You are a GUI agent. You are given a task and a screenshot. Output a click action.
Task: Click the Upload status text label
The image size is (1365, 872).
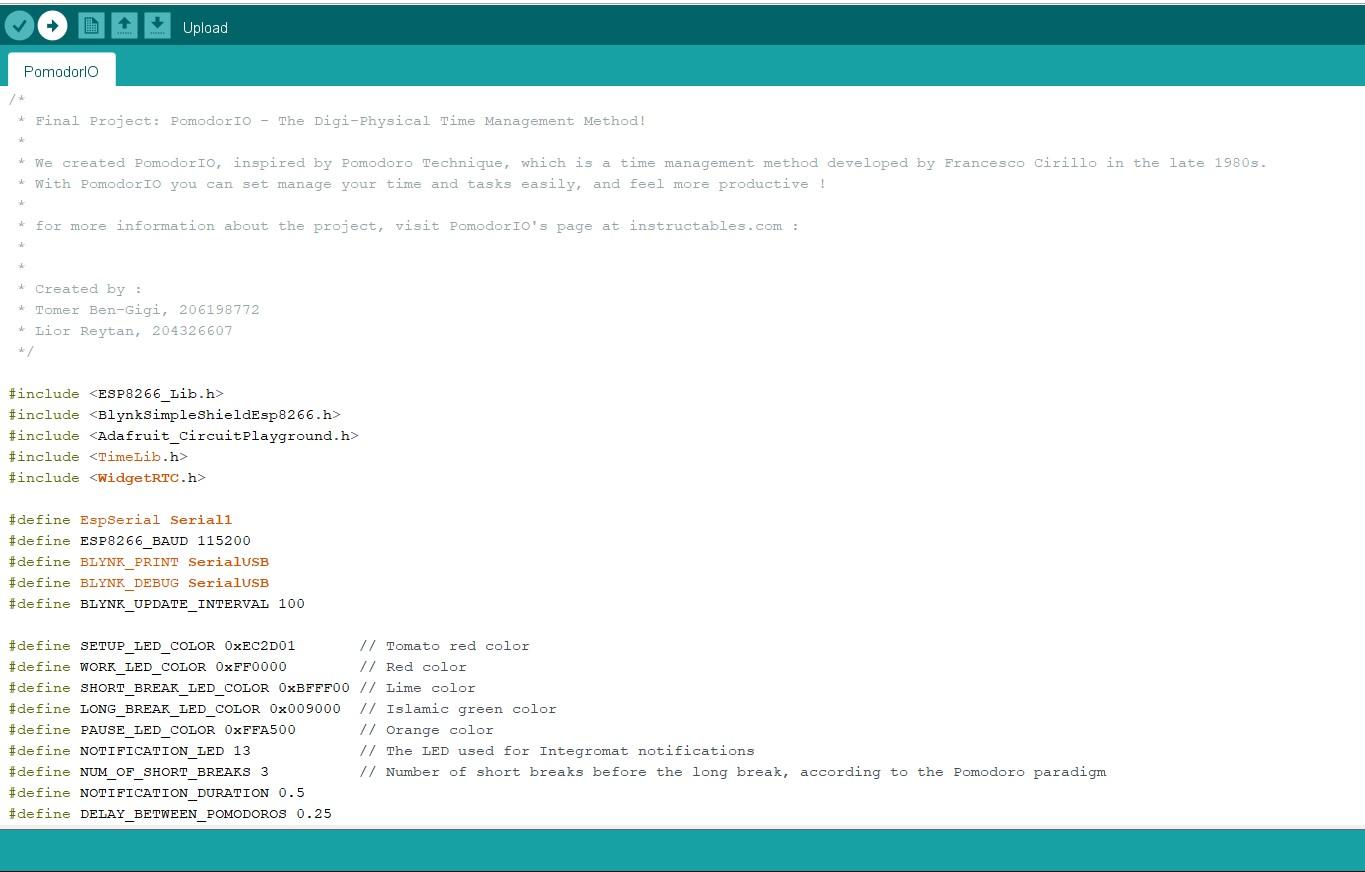pos(205,28)
